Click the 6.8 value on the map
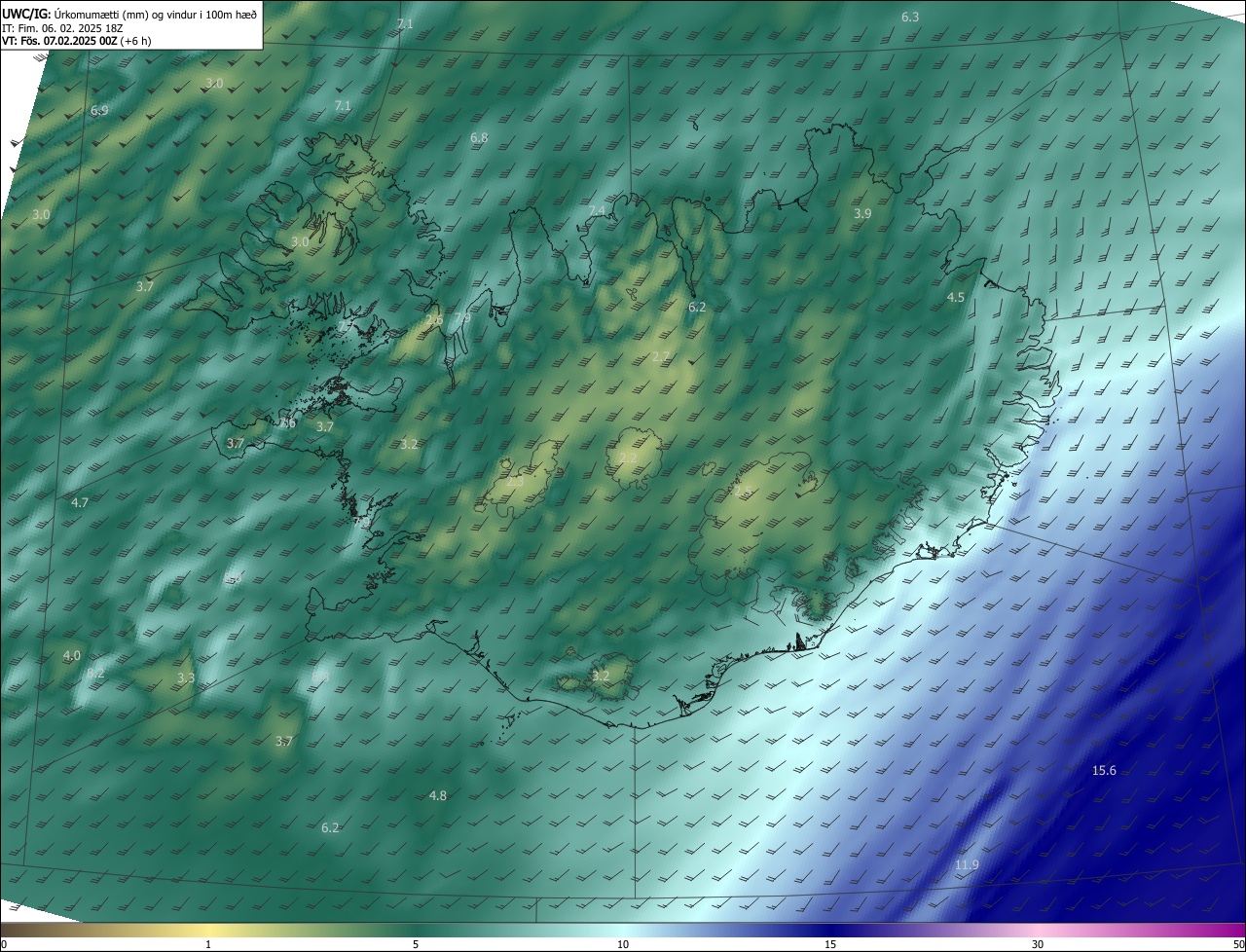 pyautogui.click(x=479, y=138)
